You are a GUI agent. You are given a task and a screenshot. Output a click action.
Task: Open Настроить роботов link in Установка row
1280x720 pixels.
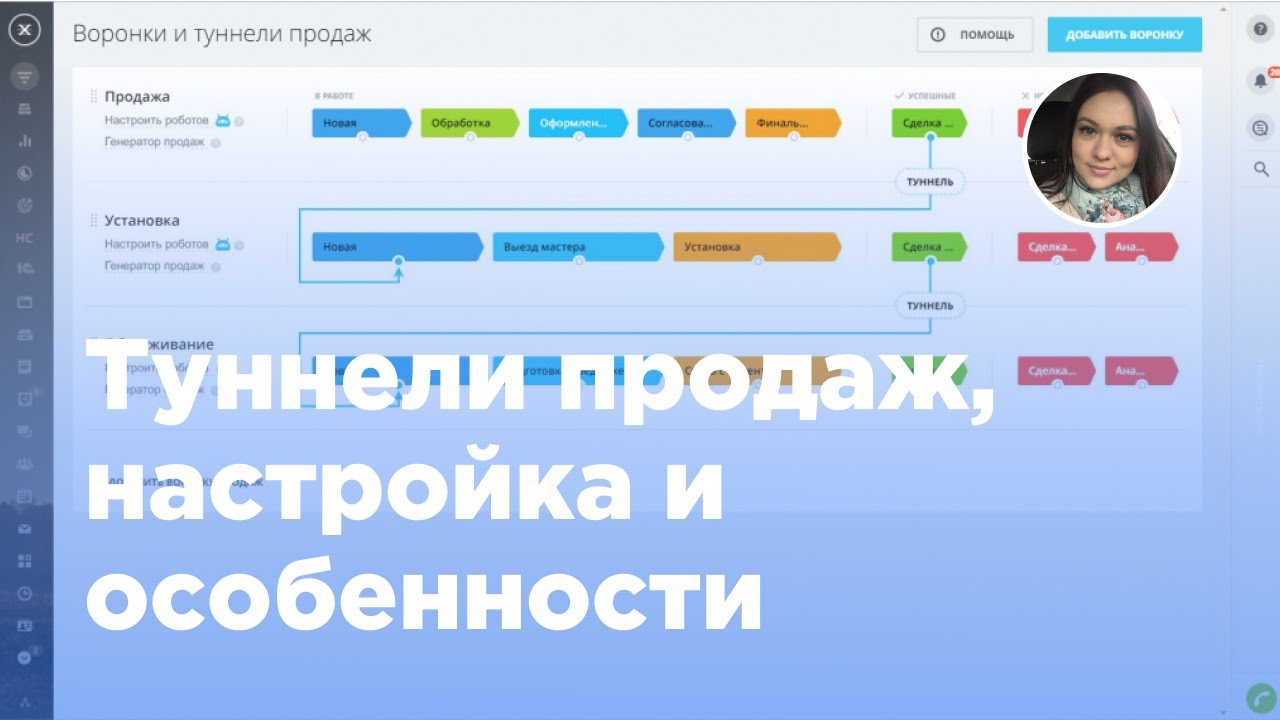(157, 244)
